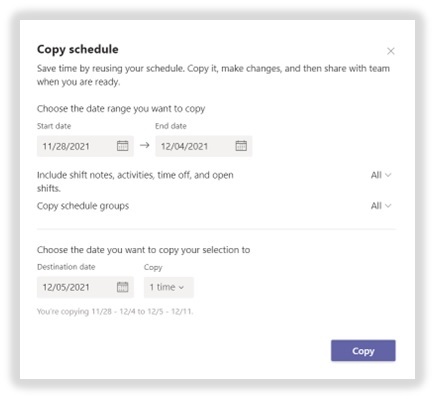Click the Save time by reusing description text
This screenshot has width=435, height=399.
click(213, 75)
